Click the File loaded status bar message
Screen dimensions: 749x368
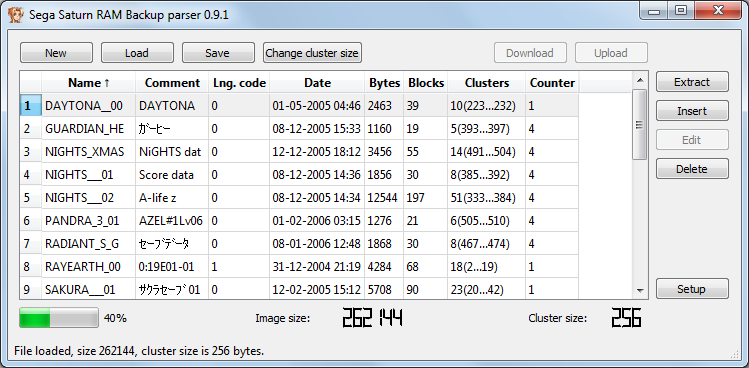point(139,351)
